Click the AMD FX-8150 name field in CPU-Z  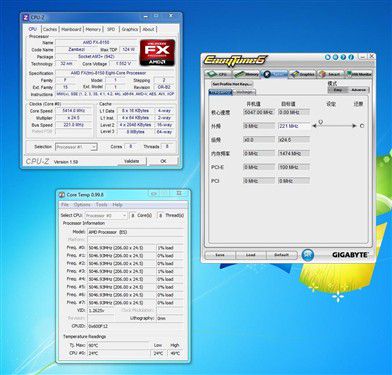click(x=96, y=42)
